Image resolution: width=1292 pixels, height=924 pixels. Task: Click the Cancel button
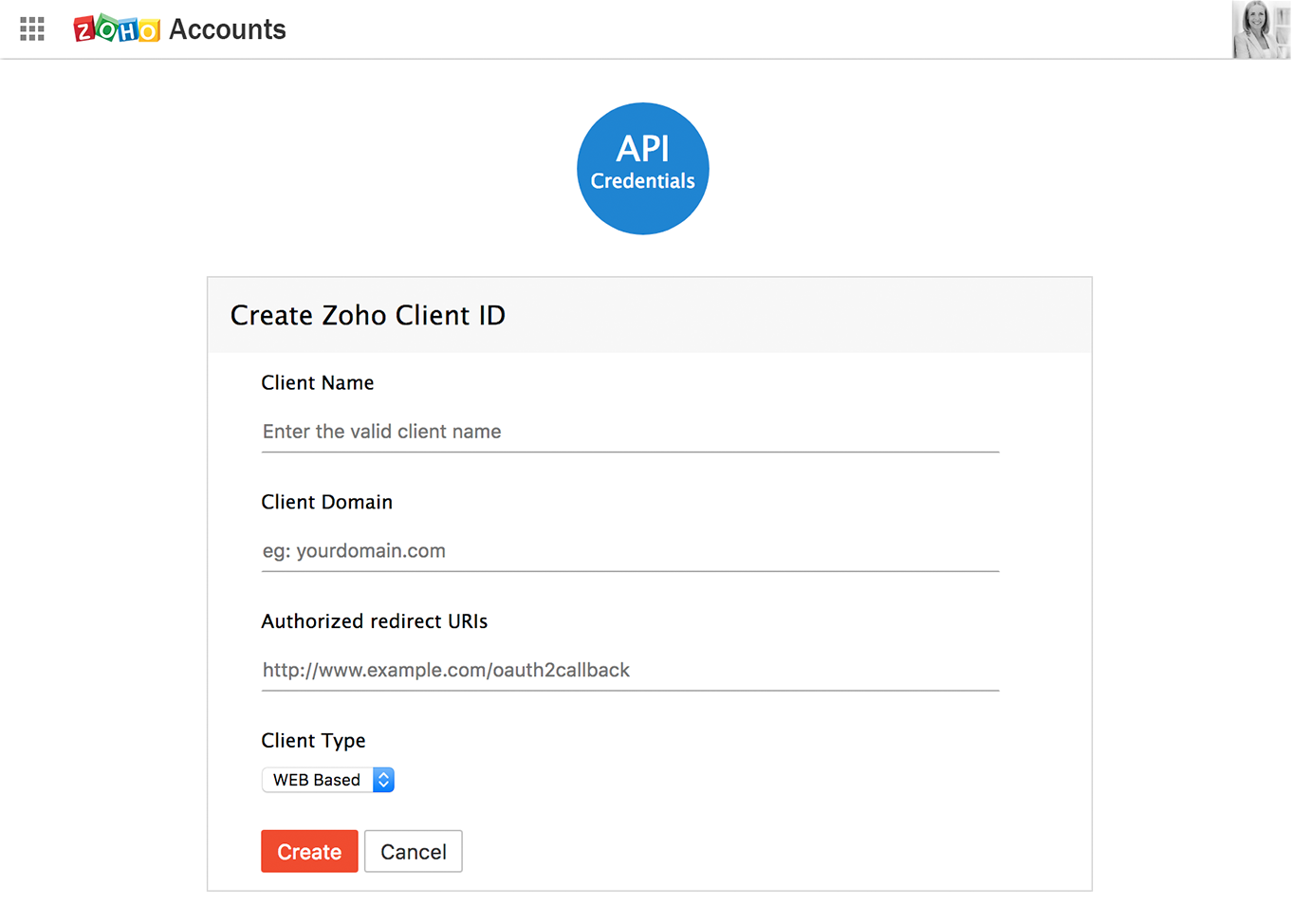point(414,852)
